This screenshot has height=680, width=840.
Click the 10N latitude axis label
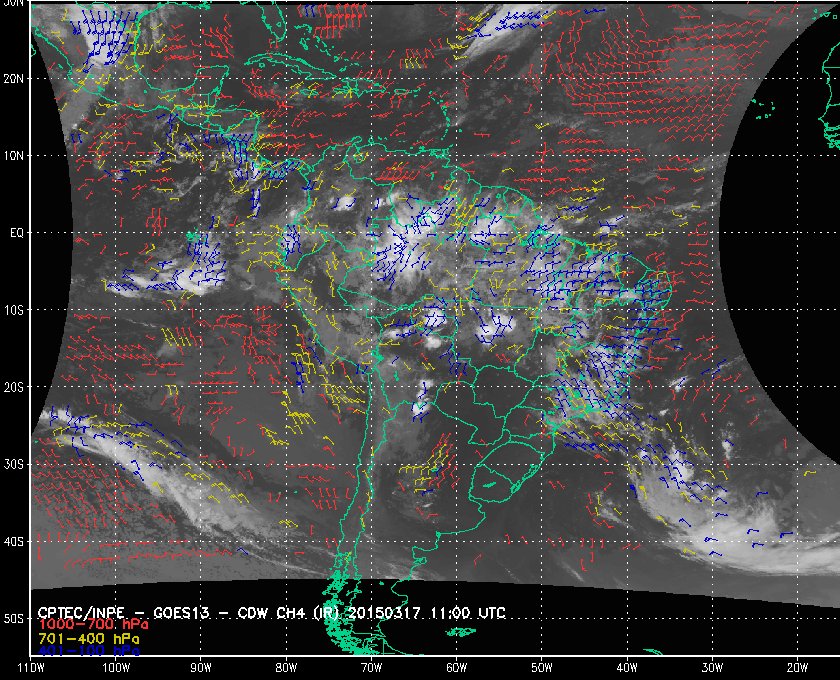point(13,156)
